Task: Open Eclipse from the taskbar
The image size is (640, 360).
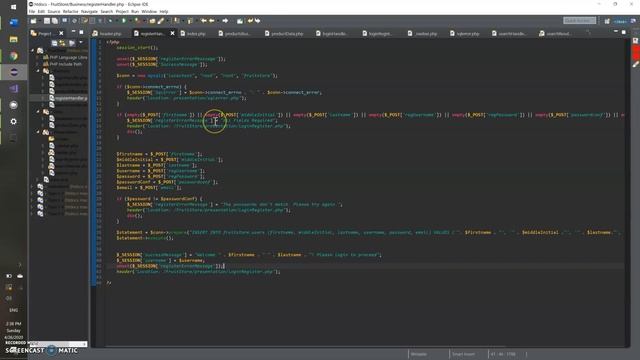Action: click(x=13, y=72)
